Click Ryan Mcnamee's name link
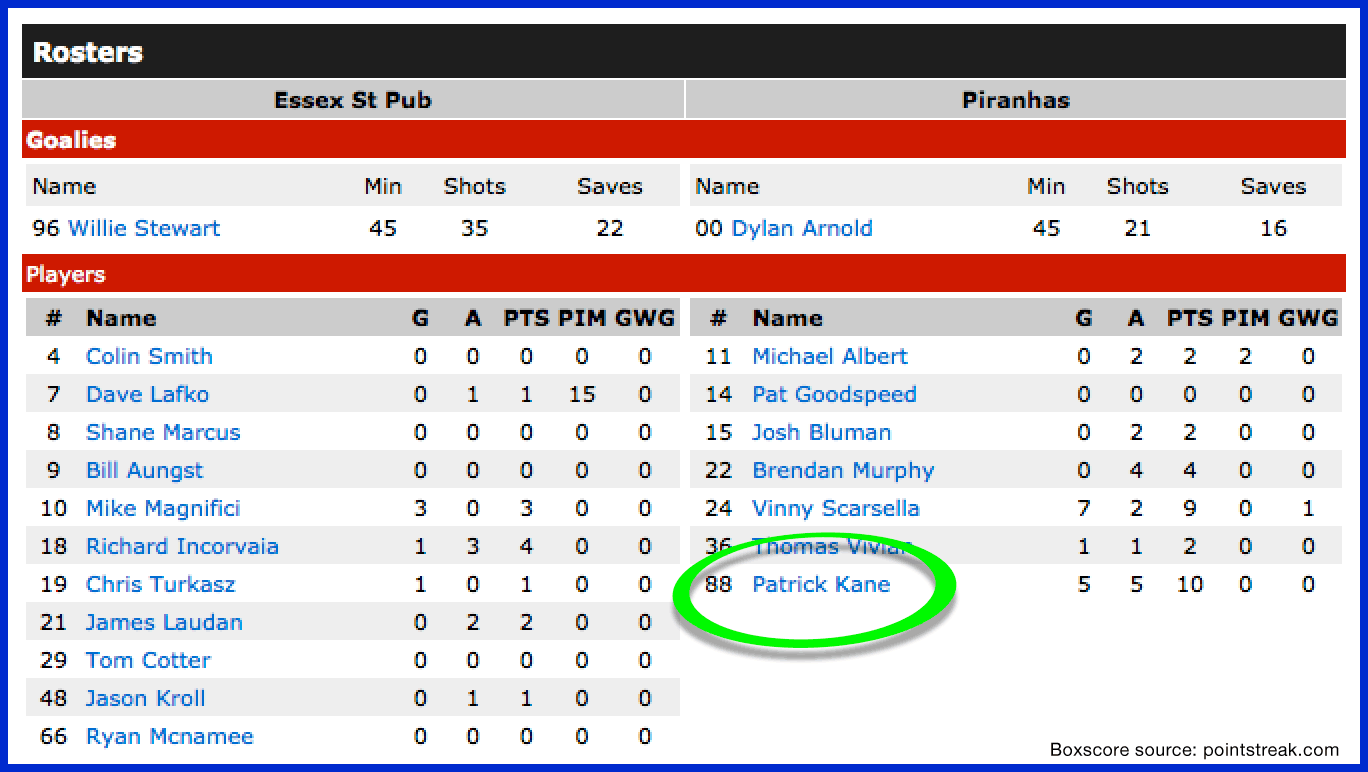 pyautogui.click(x=169, y=736)
